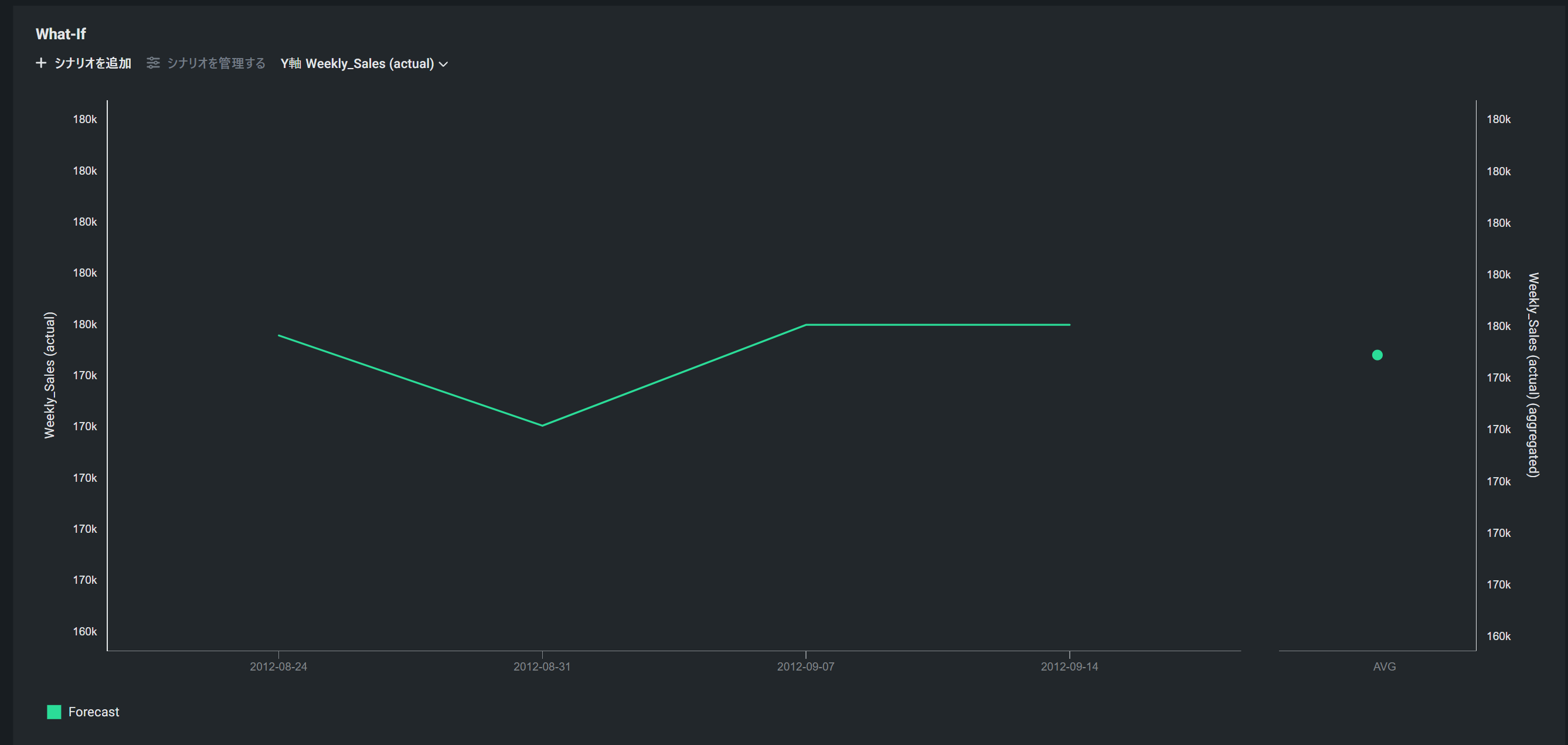
Task: Click the green Forecast legend swatch
Action: 54,712
